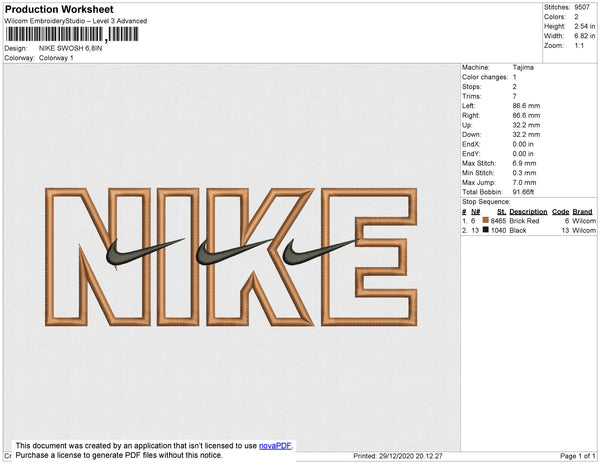Click the max jump value 7.0 mm

[x=524, y=182]
